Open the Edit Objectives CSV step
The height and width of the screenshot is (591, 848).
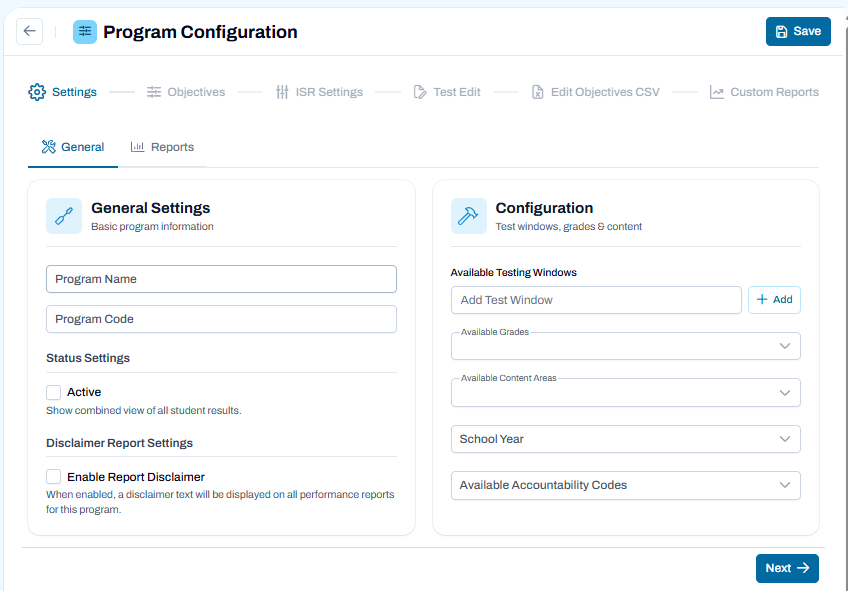[595, 92]
